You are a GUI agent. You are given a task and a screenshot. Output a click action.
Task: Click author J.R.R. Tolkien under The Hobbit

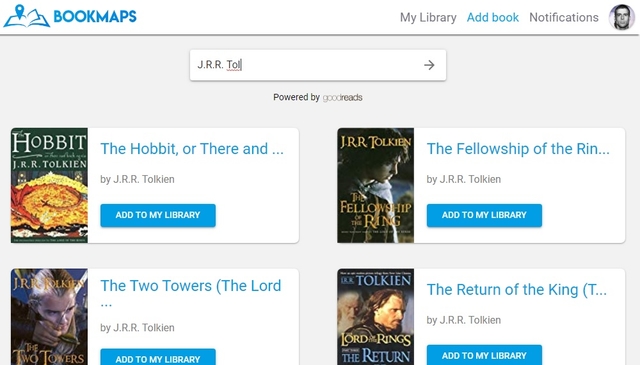click(x=144, y=179)
